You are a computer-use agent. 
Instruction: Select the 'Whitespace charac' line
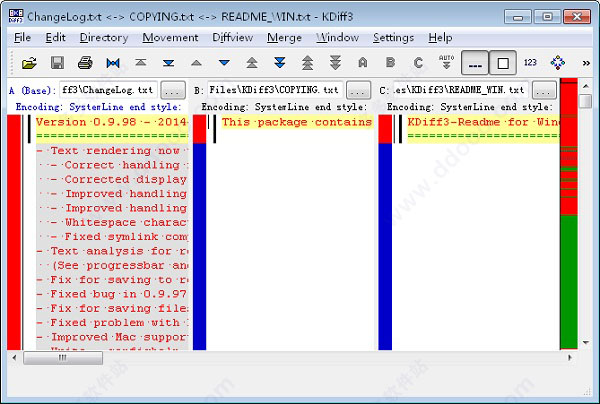112,223
